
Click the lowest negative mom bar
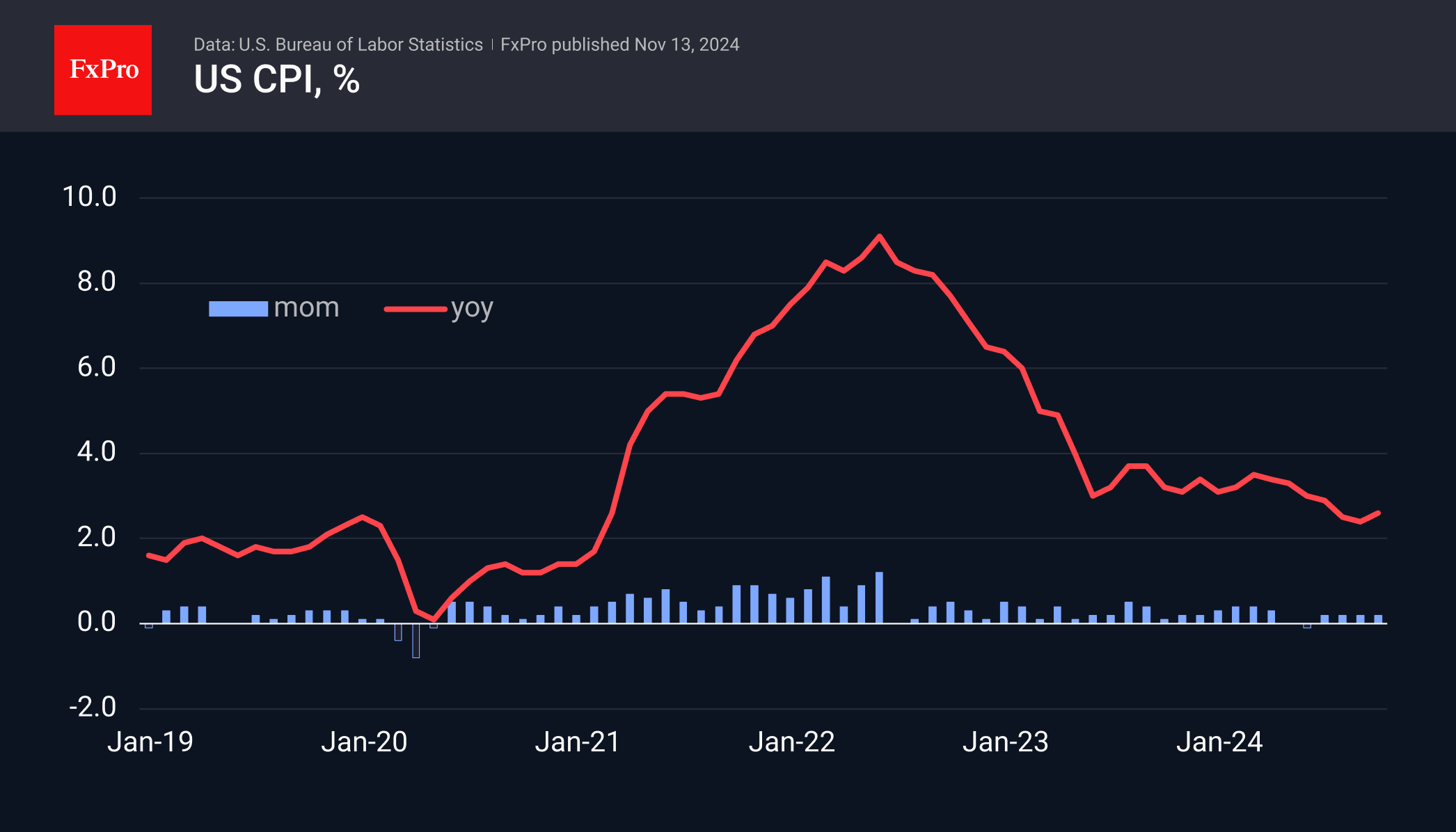point(416,641)
